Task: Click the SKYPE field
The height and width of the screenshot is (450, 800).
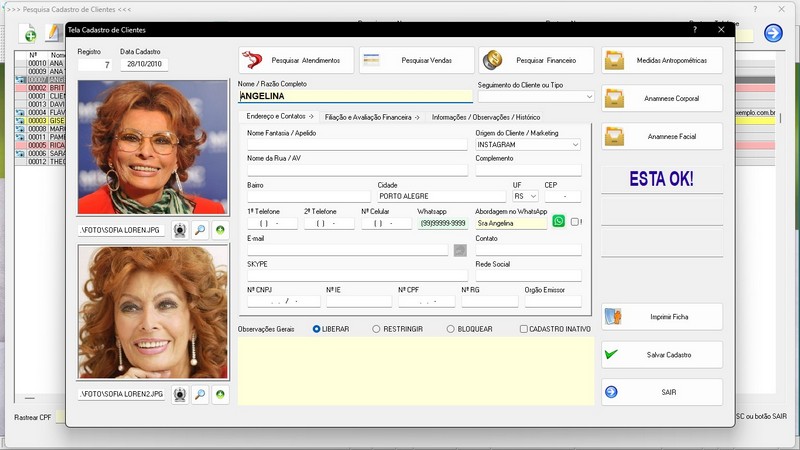Action: click(x=357, y=276)
